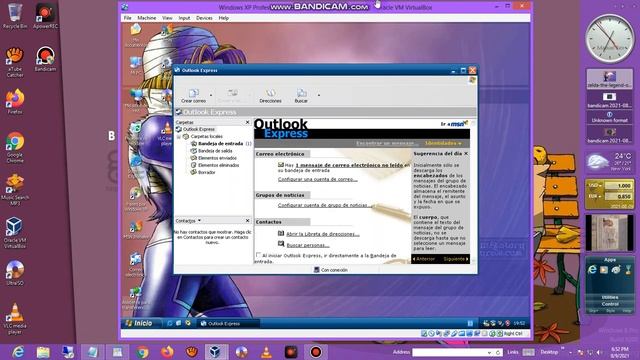Image resolution: width=640 pixels, height=360 pixels.
Task: Click the Google Chrome desktop icon
Action: pyautogui.click(x=15, y=148)
